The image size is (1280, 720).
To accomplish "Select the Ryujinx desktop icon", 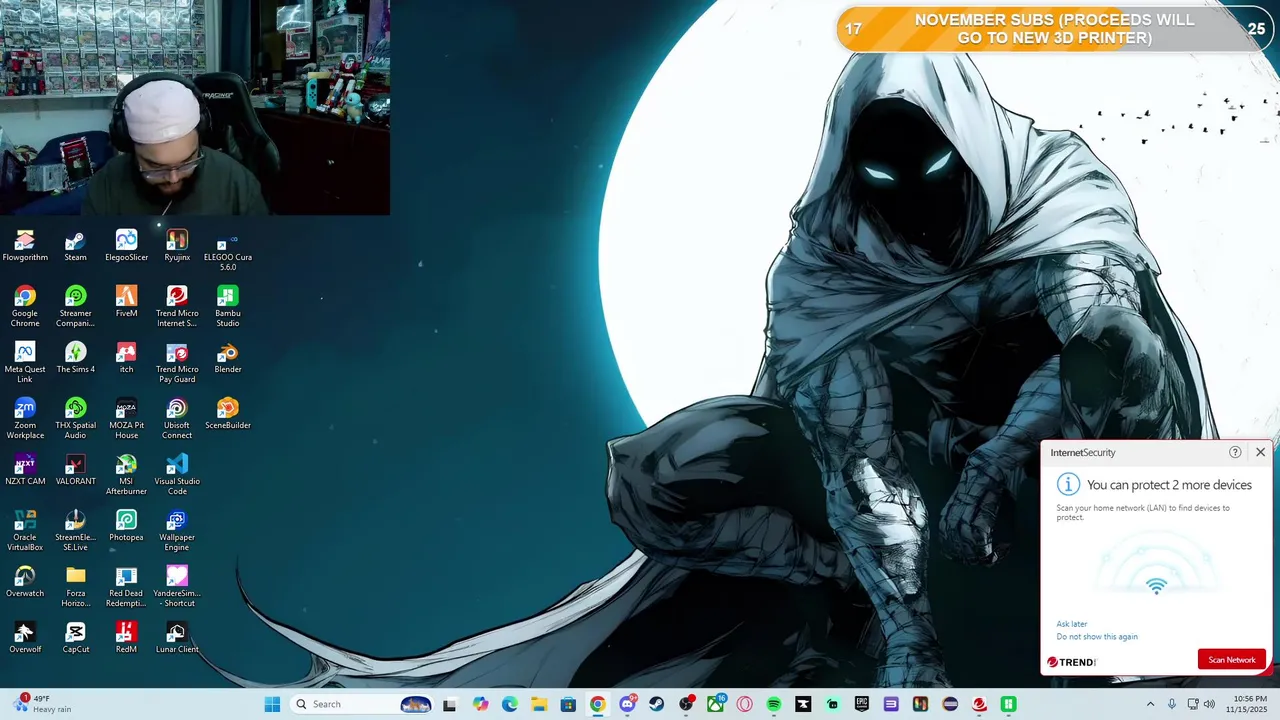I will click(177, 246).
